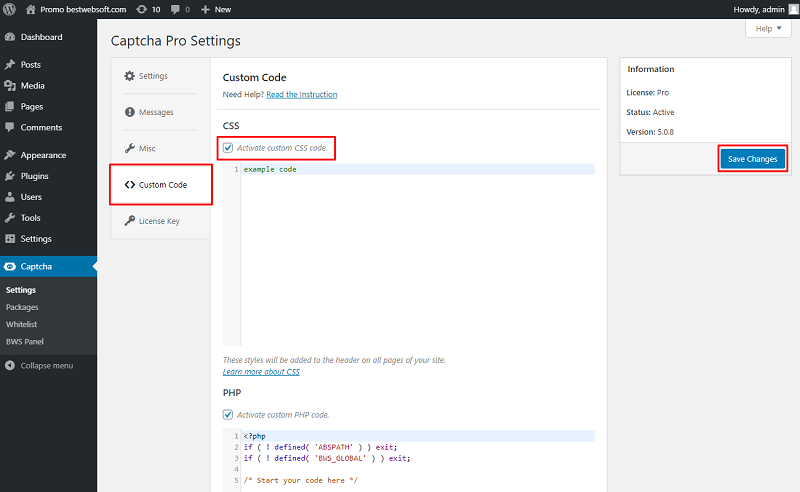Image resolution: width=800 pixels, height=492 pixels.
Task: Click the admin avatar icon
Action: pyautogui.click(x=793, y=9)
